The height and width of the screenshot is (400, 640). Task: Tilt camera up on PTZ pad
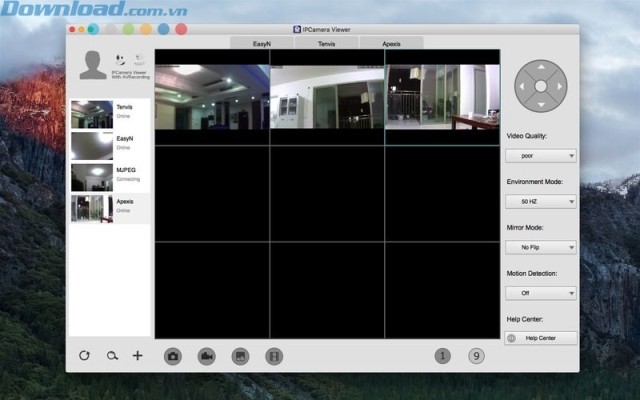541,67
